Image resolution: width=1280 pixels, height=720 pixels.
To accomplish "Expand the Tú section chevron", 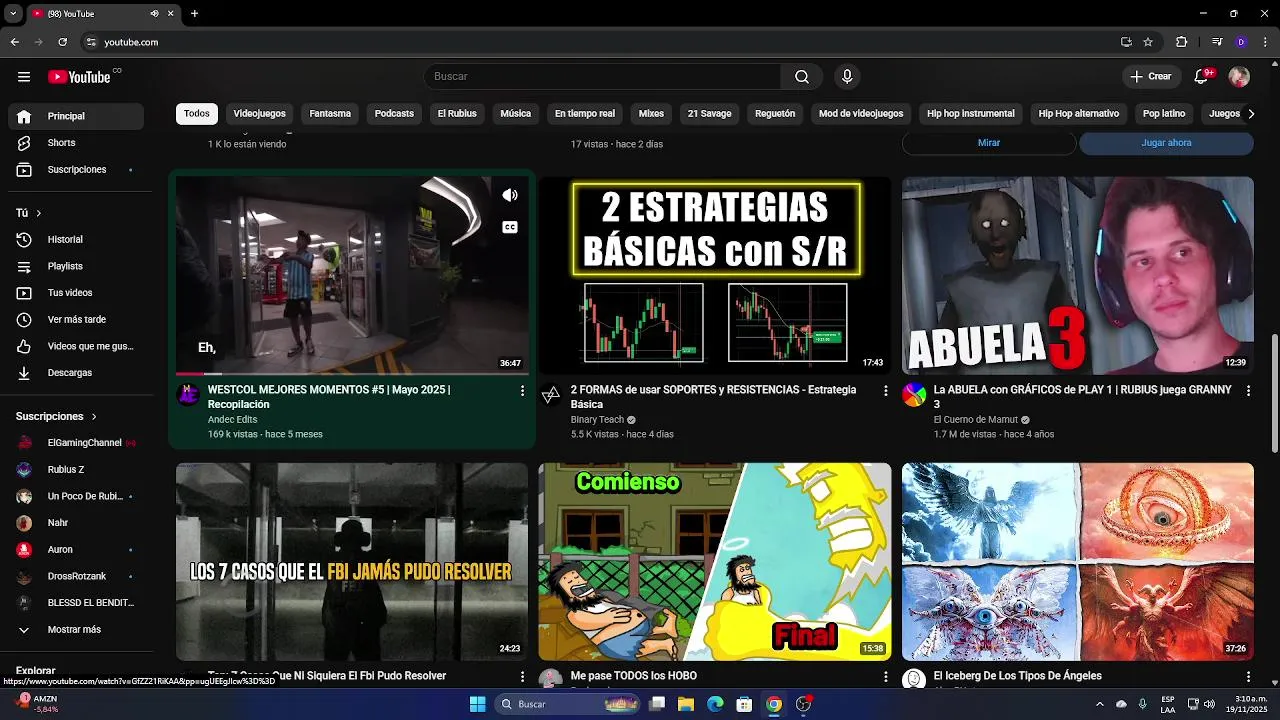I will pos(39,213).
